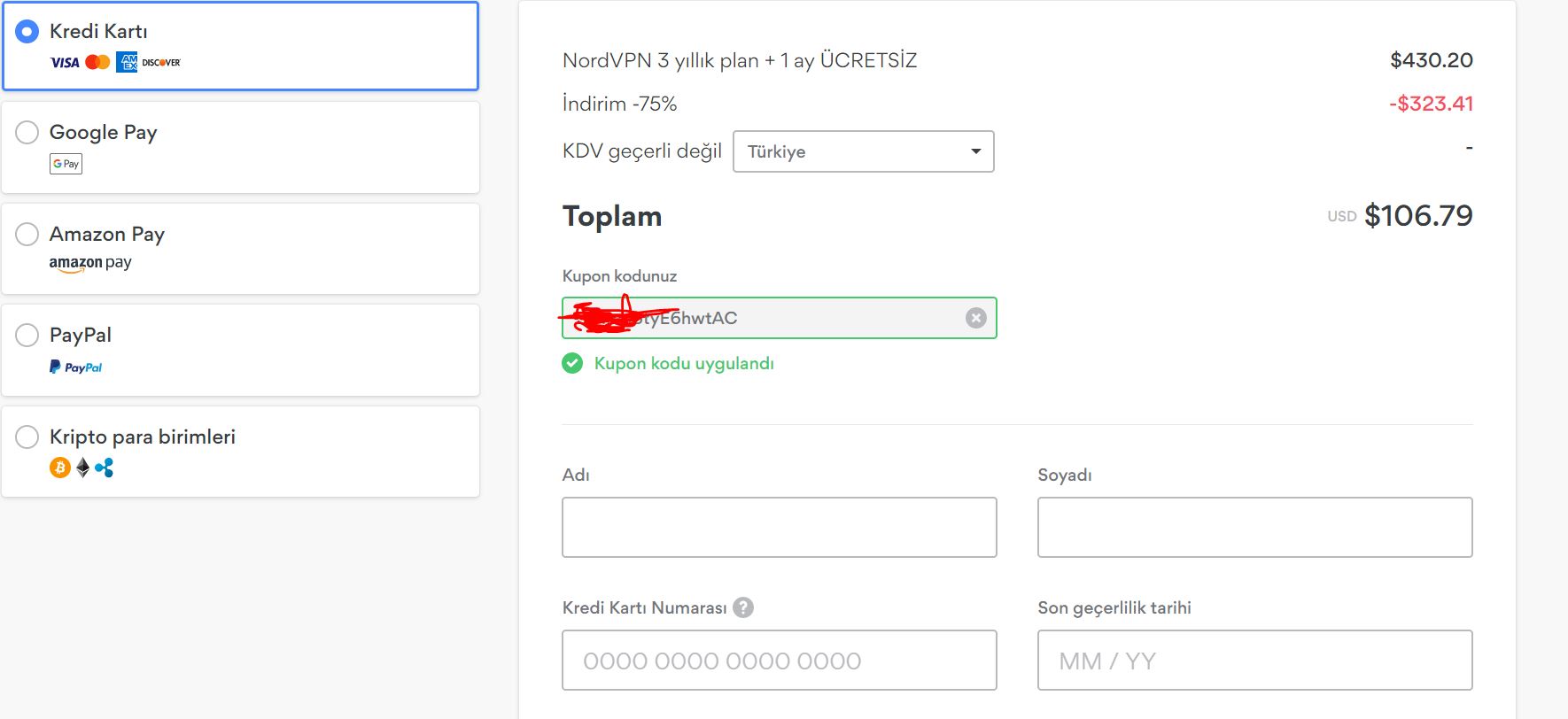
Task: Pick PayPal as payment method
Action: pos(27,336)
